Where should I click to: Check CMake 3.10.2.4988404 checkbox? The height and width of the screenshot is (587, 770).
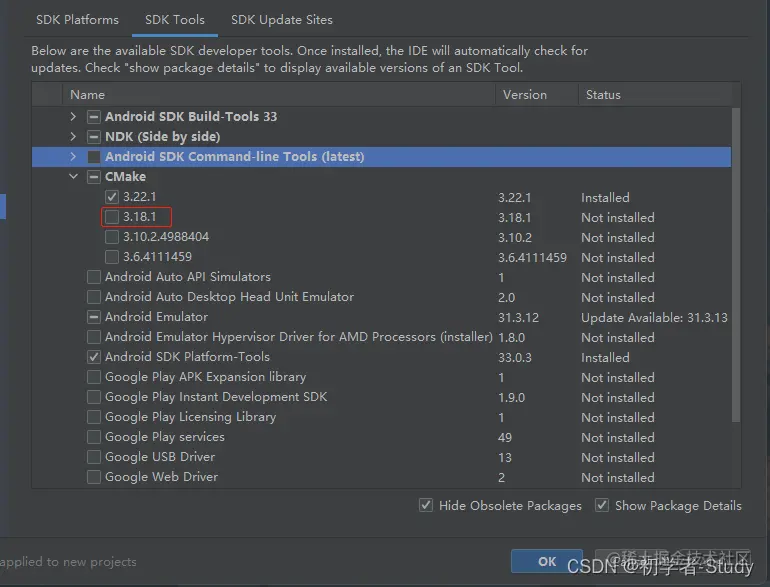coord(112,237)
